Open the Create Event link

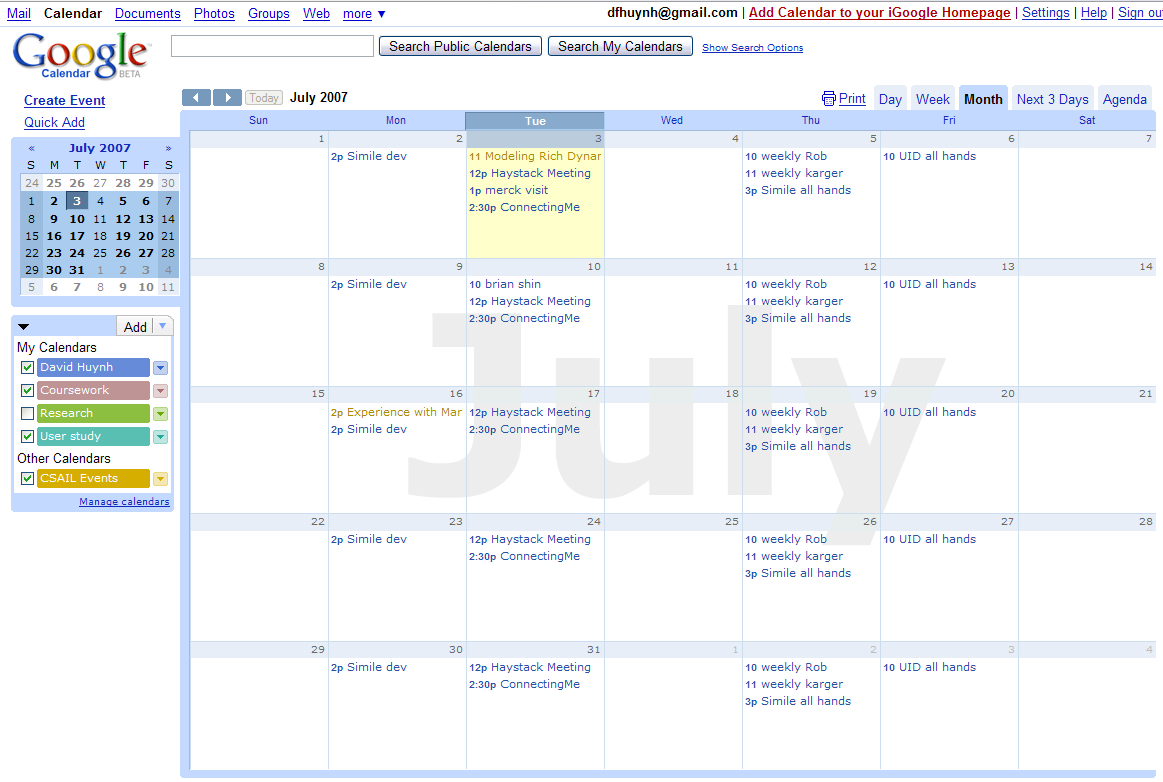[x=65, y=100]
